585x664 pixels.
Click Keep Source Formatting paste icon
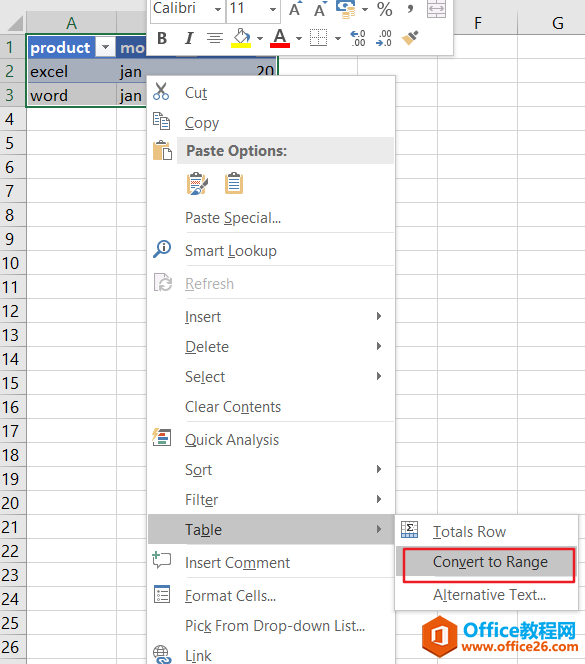tap(197, 183)
